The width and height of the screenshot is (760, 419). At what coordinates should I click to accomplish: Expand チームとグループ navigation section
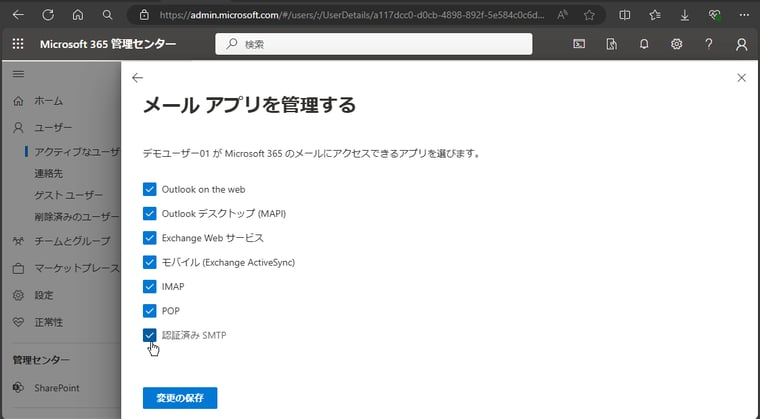pos(72,241)
